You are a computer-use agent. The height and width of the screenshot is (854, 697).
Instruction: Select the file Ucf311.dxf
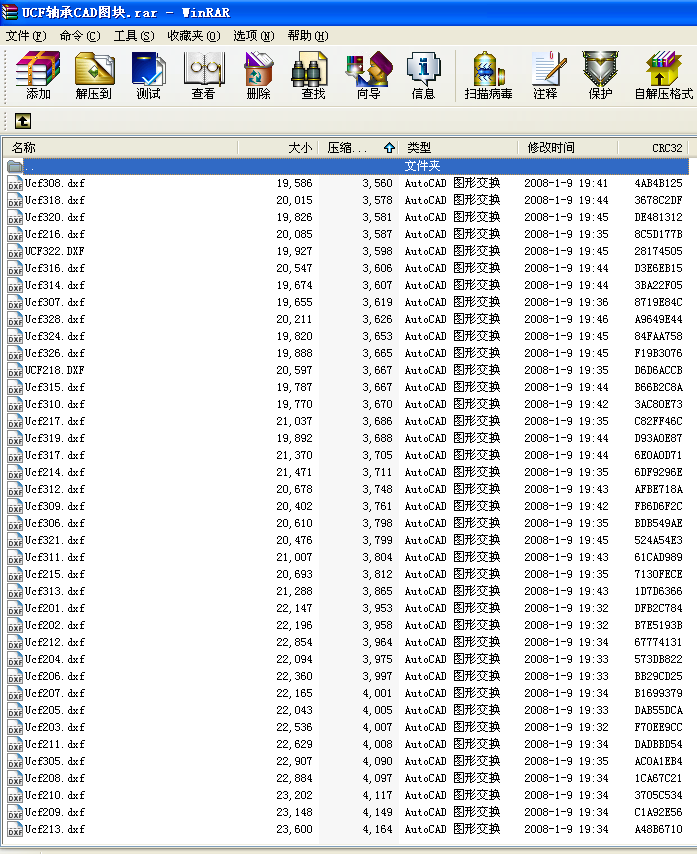[x=55, y=557]
